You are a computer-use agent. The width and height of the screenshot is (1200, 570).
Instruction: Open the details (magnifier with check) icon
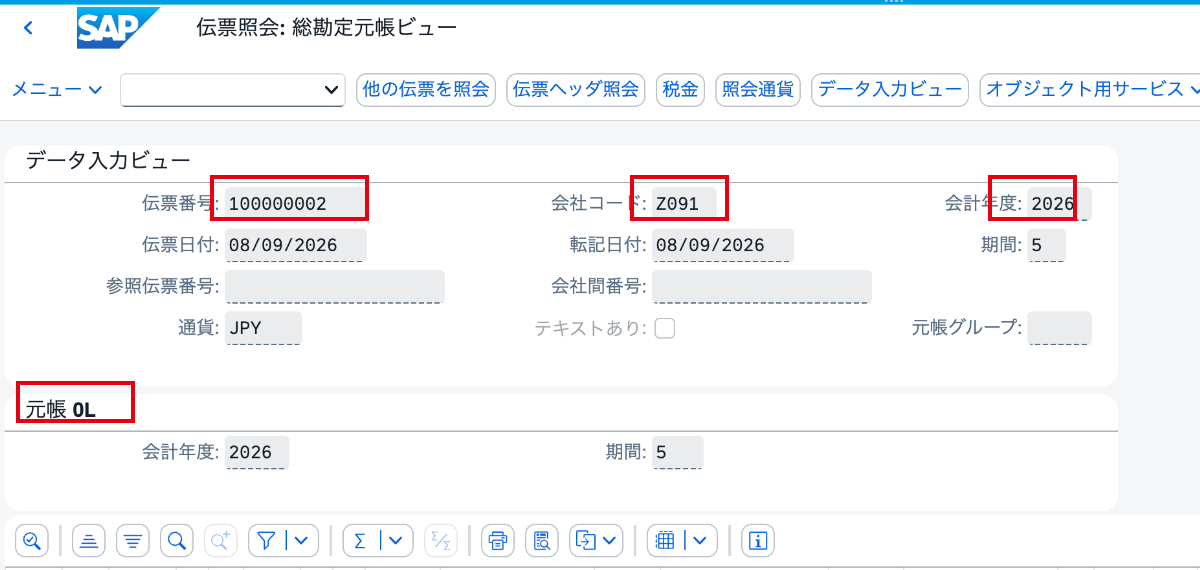coord(32,541)
